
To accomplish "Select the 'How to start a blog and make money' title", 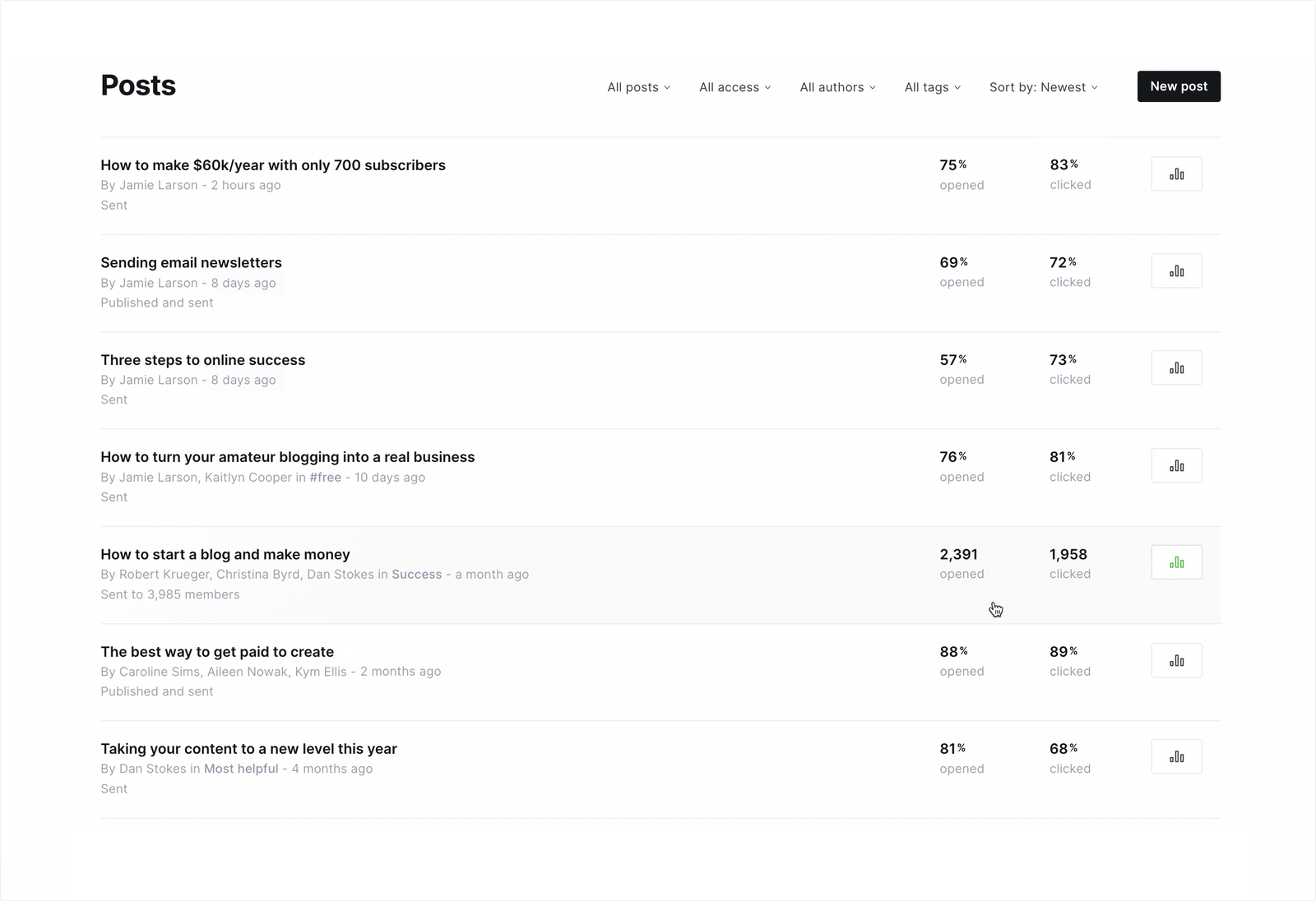I will point(225,555).
